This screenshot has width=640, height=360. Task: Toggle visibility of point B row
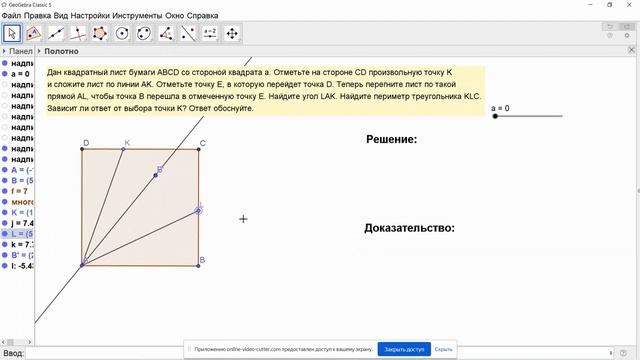point(5,180)
